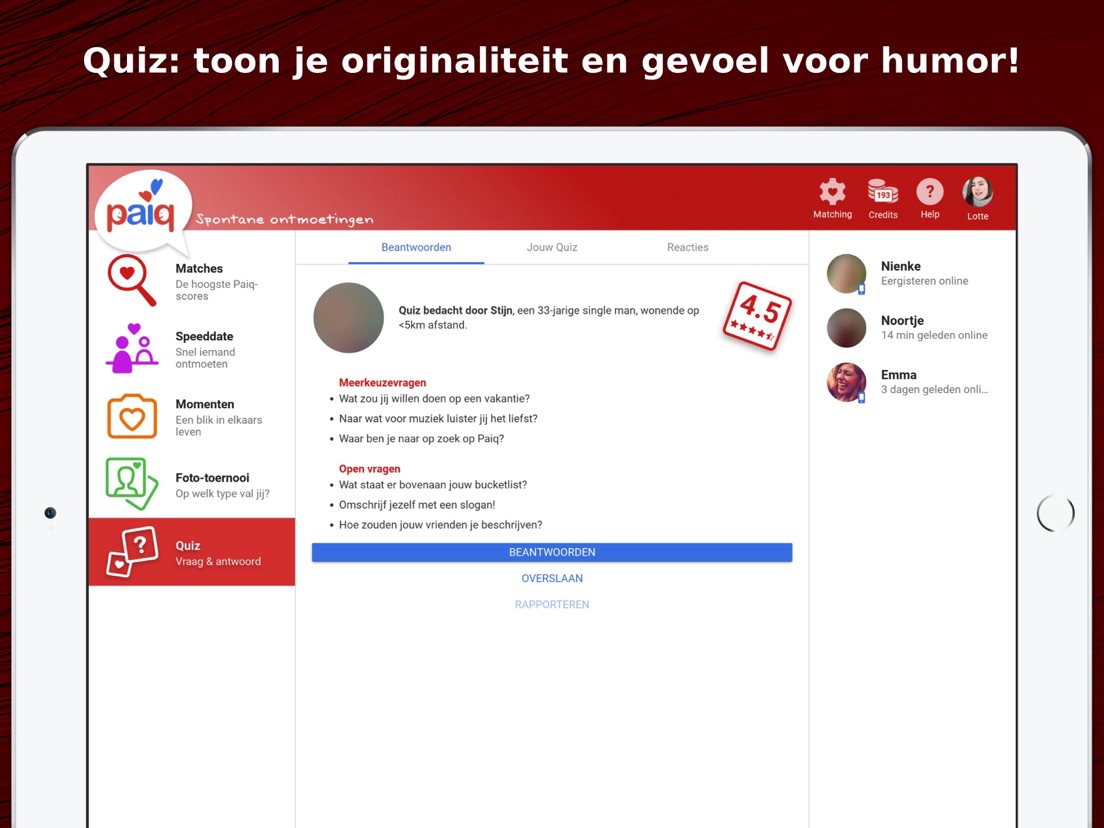The image size is (1104, 828).
Task: Open Noortje's profile picture
Action: (846, 327)
